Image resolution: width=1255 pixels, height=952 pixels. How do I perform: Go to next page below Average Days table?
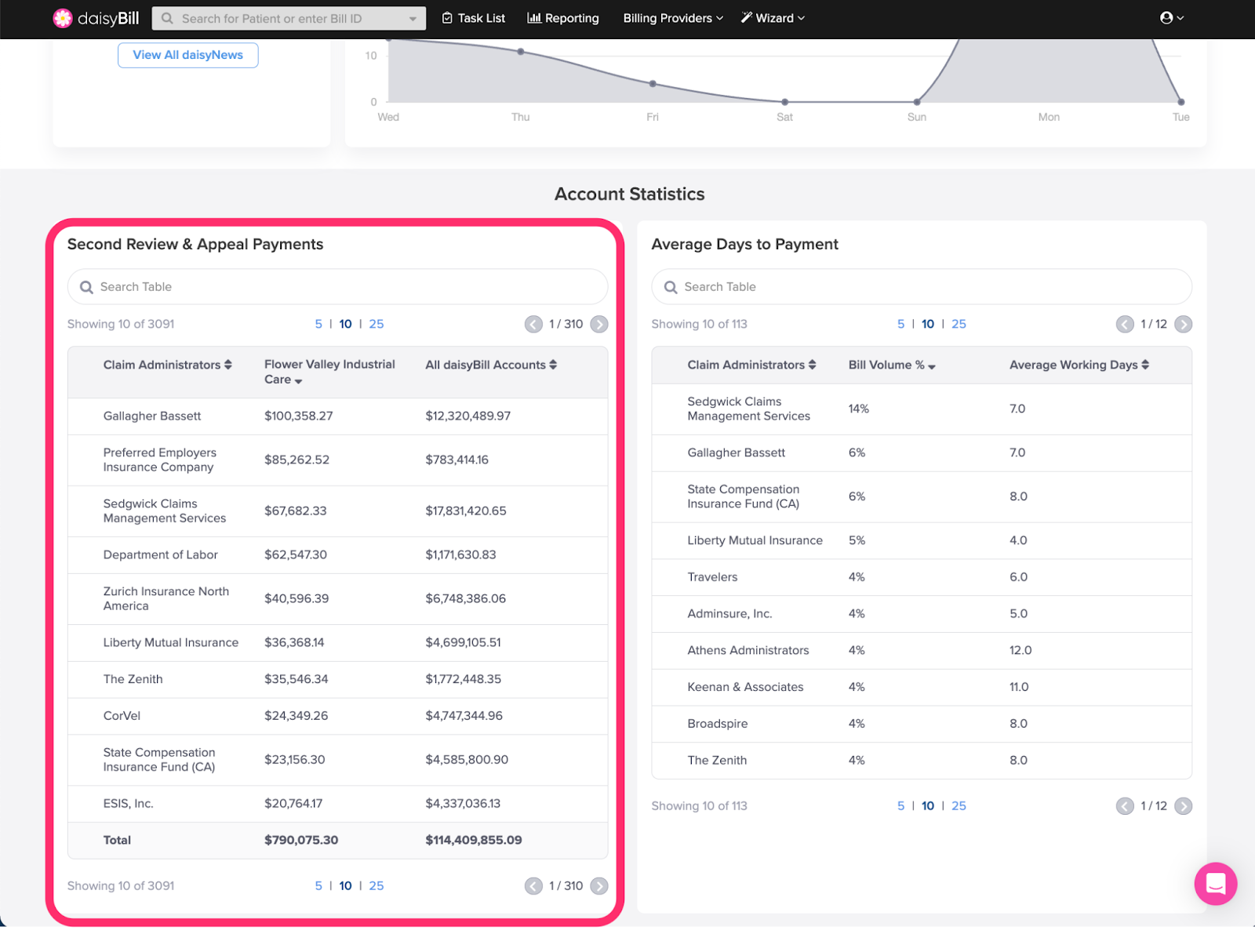click(x=1184, y=806)
